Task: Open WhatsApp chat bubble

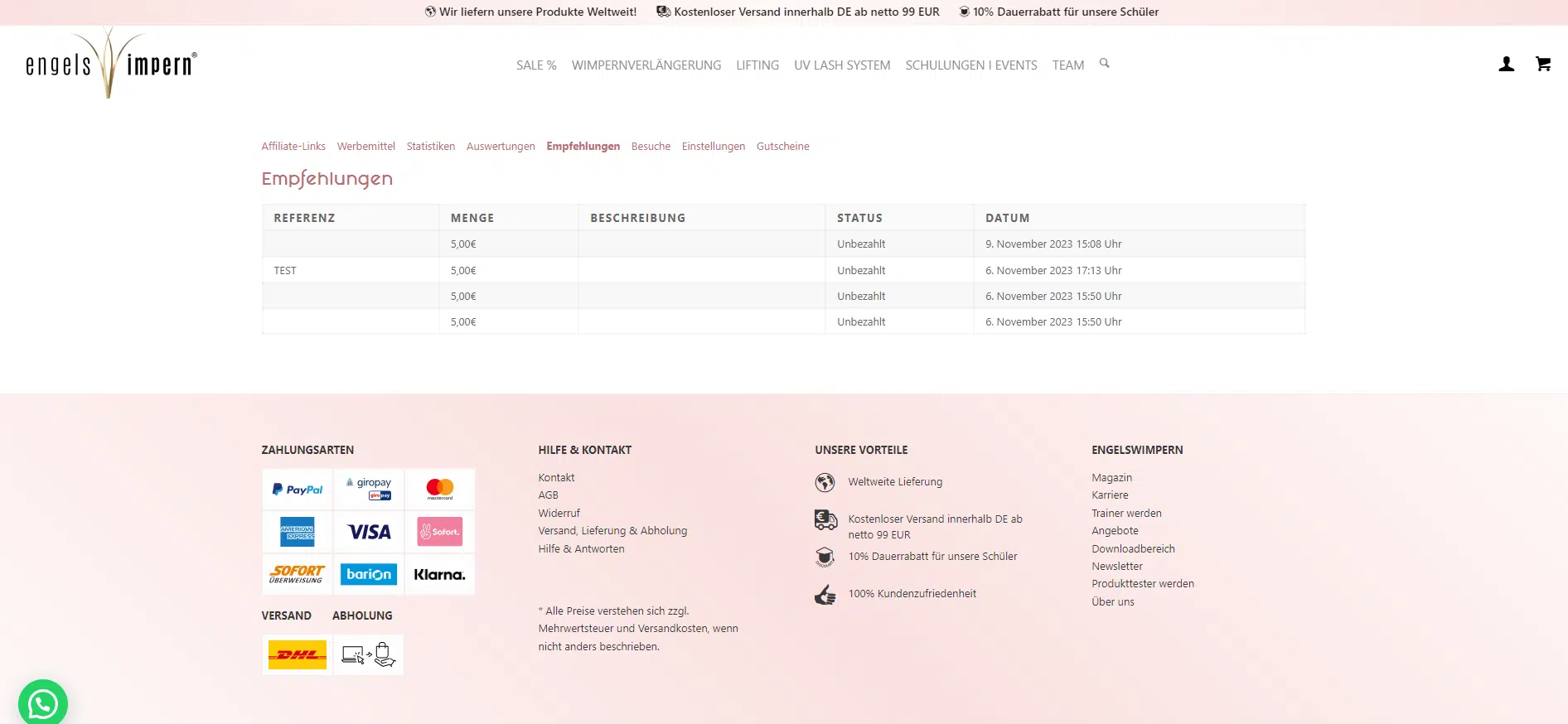Action: (x=43, y=703)
